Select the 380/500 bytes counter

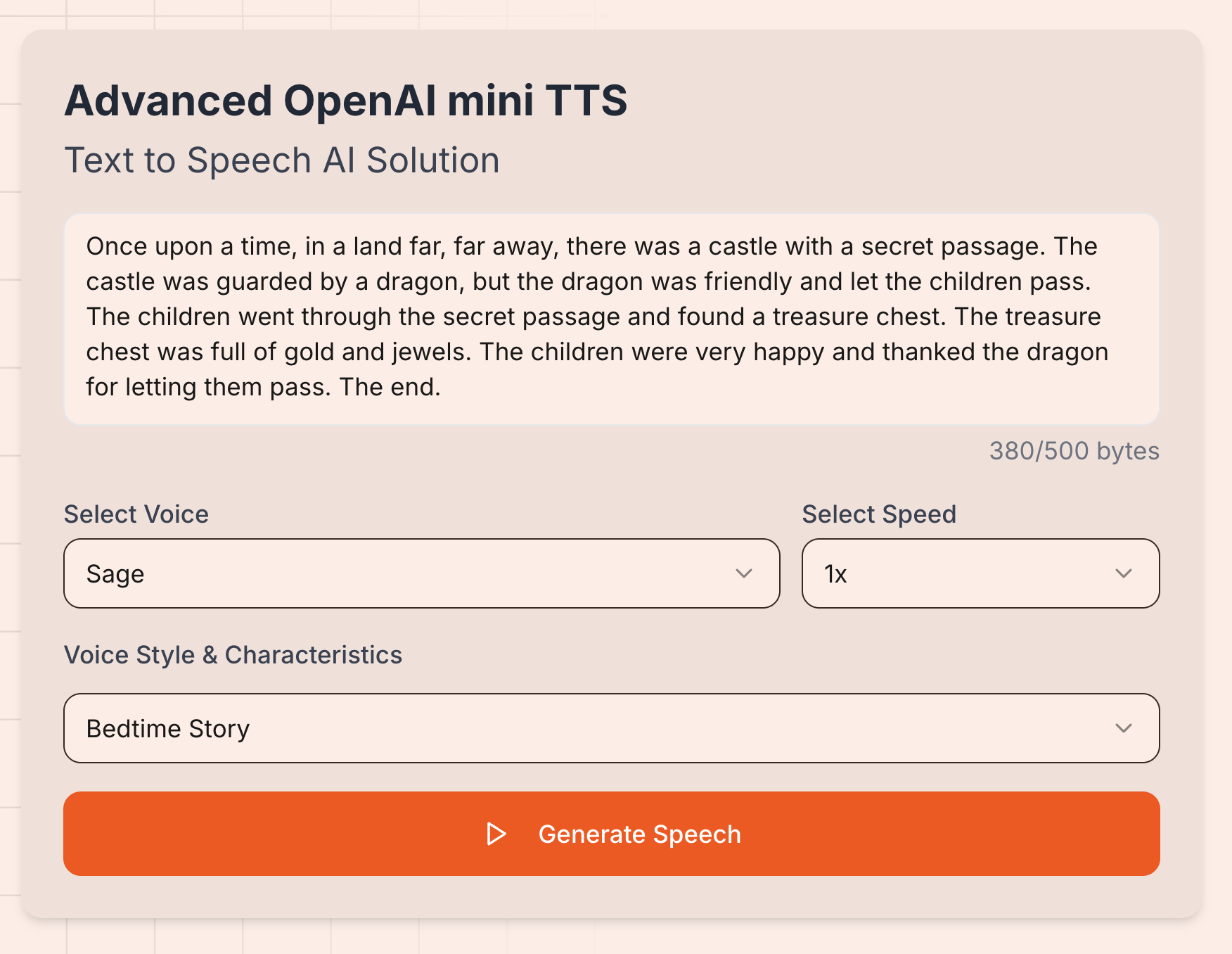pos(1074,451)
